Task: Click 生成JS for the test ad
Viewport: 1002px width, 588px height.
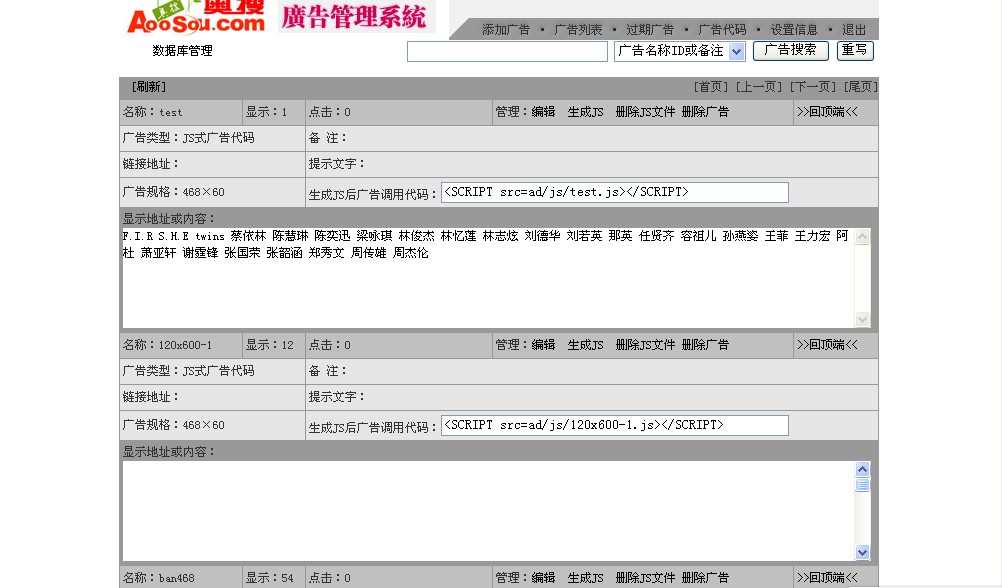Action: (585, 112)
